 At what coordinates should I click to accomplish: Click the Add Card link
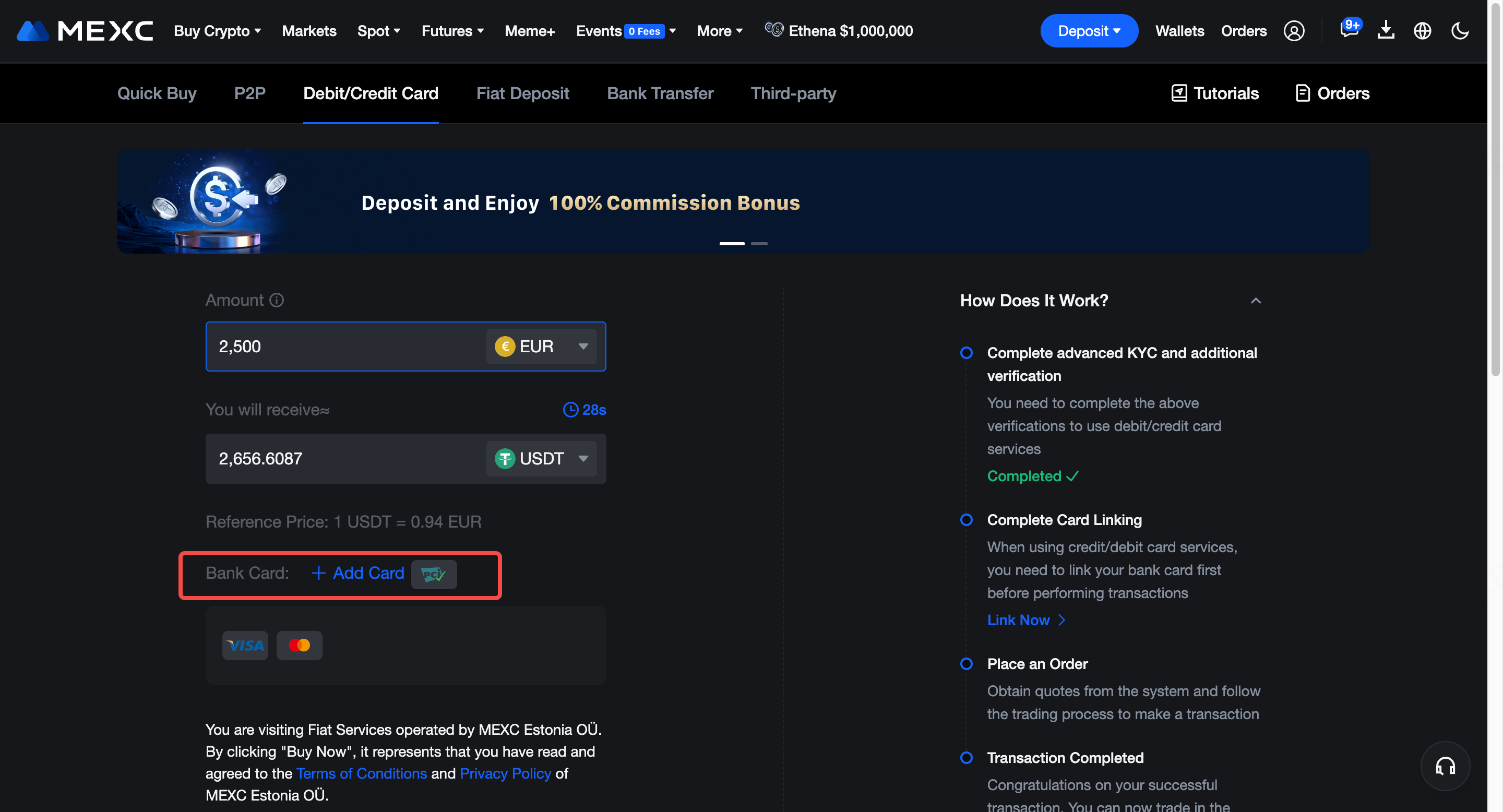(x=357, y=574)
